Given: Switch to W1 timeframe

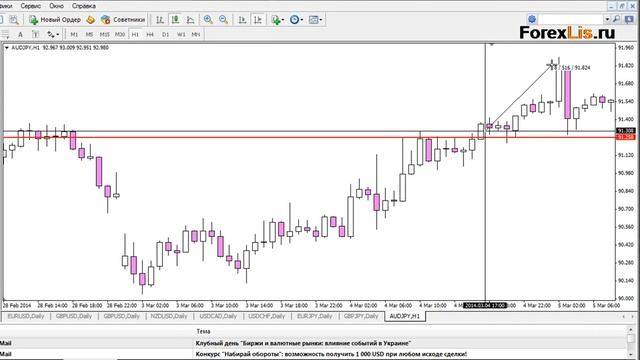Looking at the screenshot, I should click(181, 35).
